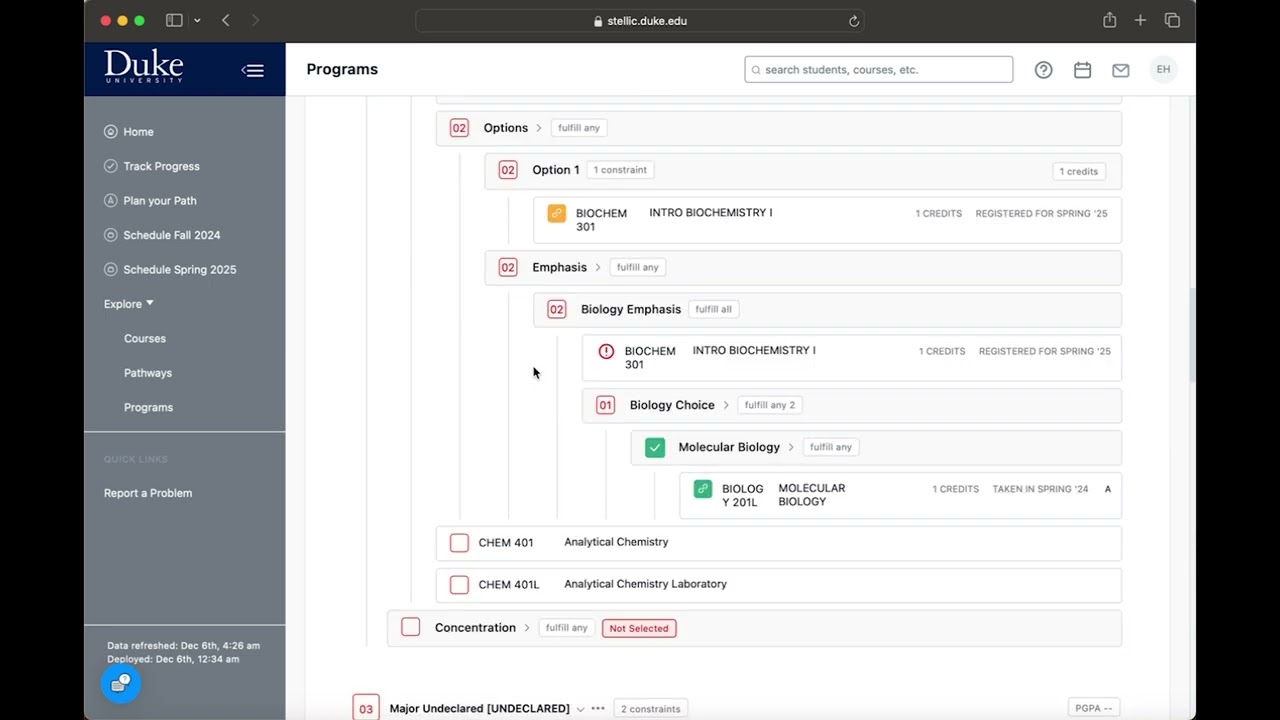Click TAKEN IN SPRING '24 status
Image resolution: width=1280 pixels, height=720 pixels.
tap(1040, 489)
